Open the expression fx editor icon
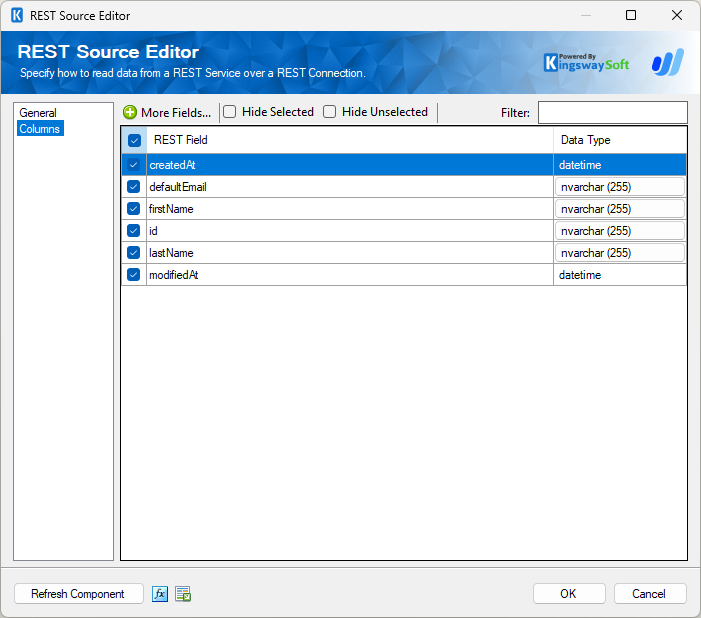 (x=160, y=594)
